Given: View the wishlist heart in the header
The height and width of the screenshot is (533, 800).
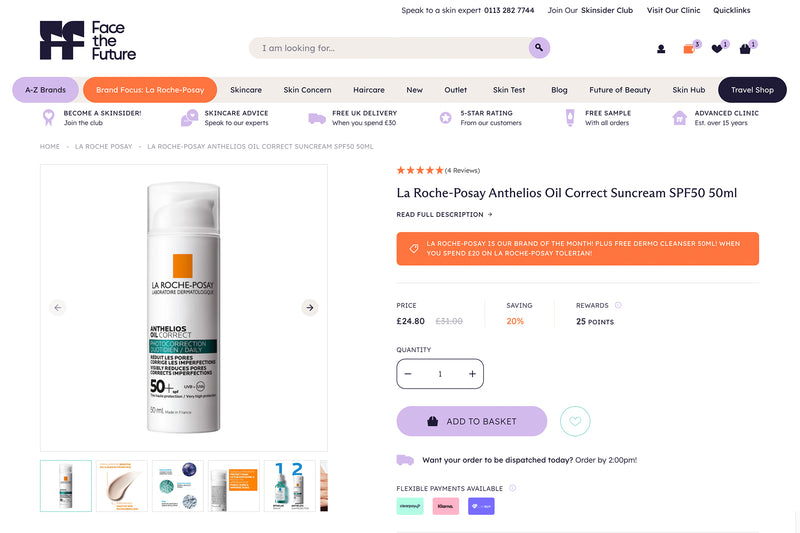Looking at the screenshot, I should 717,48.
